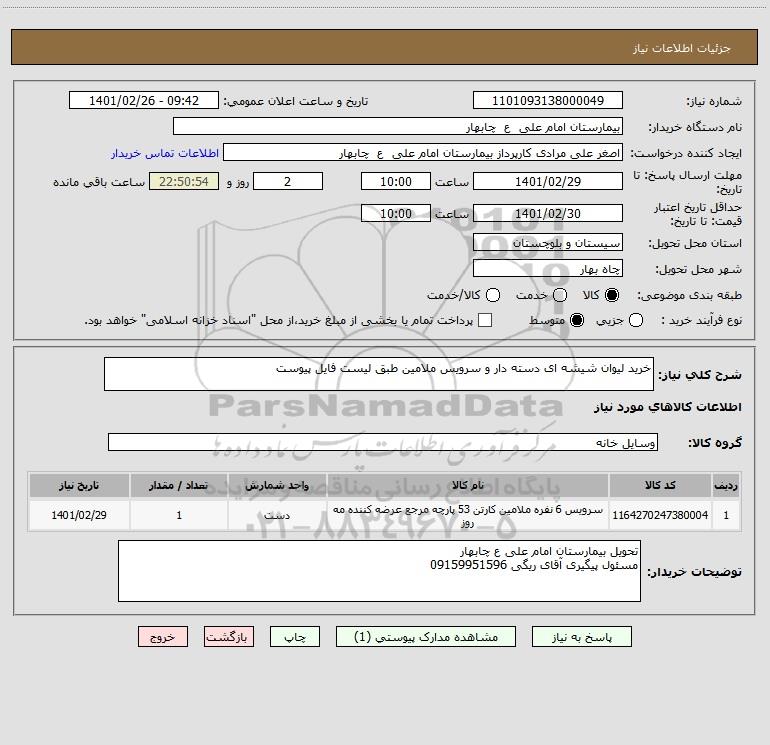Click the واحد شمارش column header
The height and width of the screenshot is (745, 770).
tap(277, 485)
